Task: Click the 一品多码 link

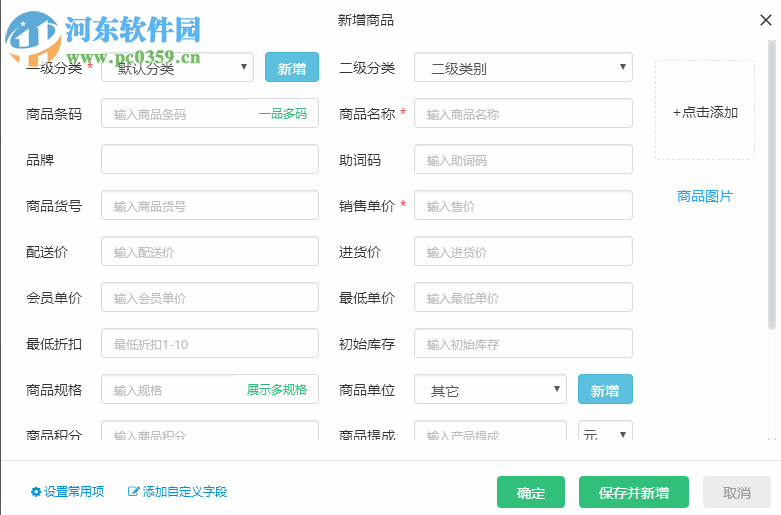Action: (x=283, y=114)
